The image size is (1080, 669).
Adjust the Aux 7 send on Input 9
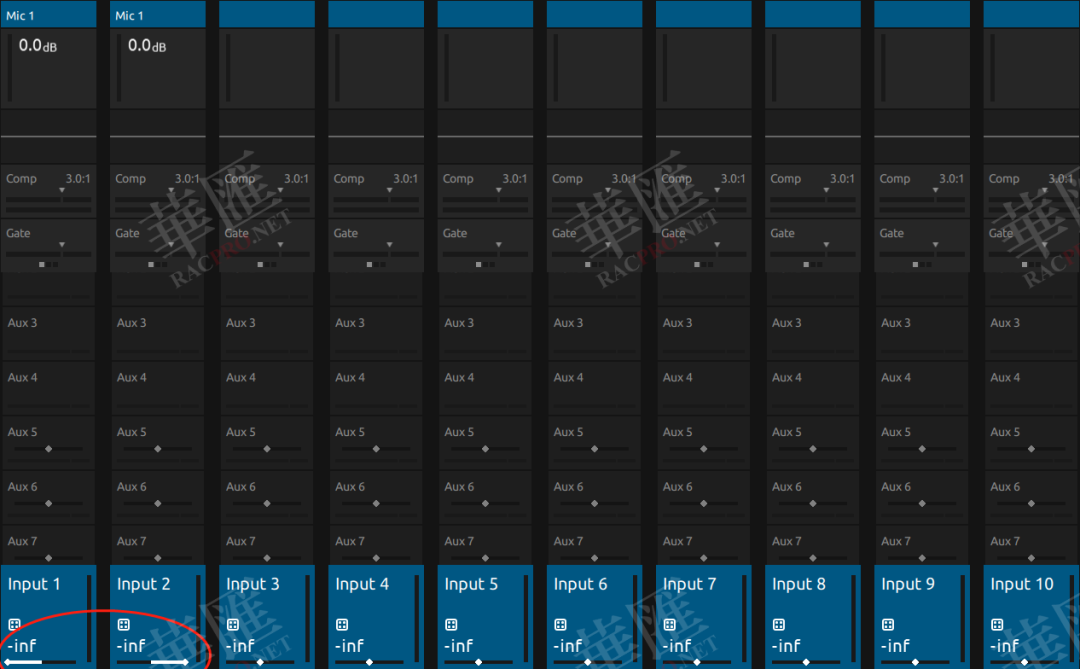922,557
